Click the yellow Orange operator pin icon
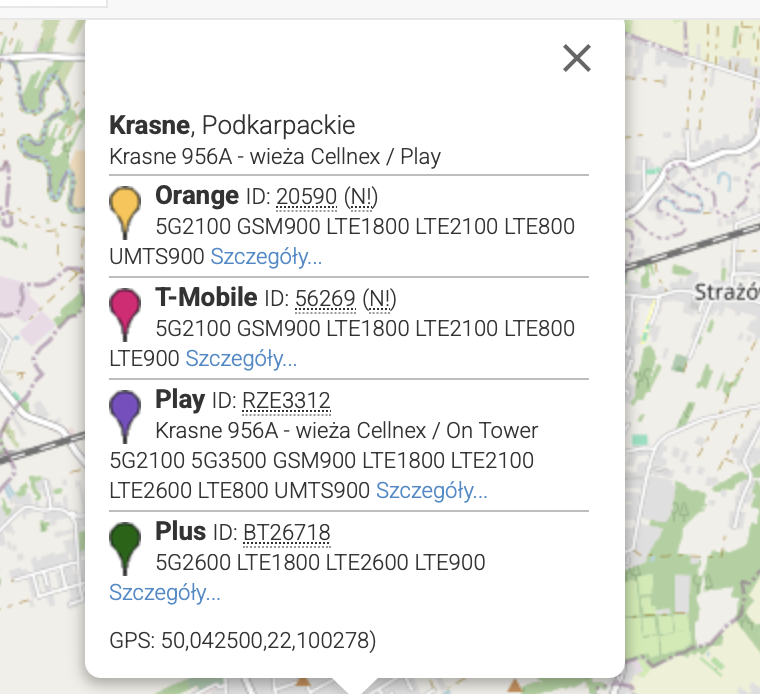The image size is (760, 694). (125, 212)
